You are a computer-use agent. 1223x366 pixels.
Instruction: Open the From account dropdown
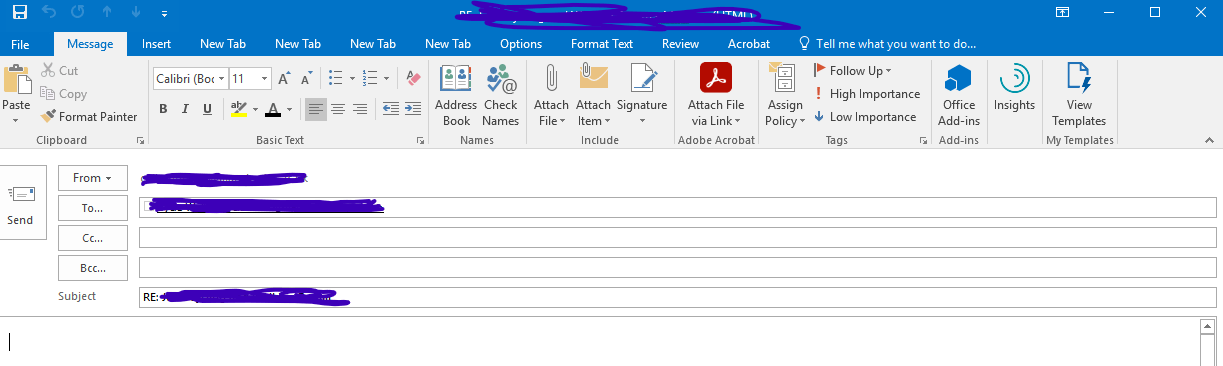93,178
